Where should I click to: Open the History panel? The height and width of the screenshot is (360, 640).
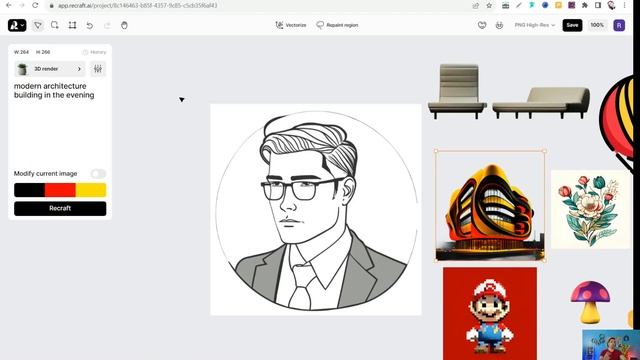(x=94, y=52)
